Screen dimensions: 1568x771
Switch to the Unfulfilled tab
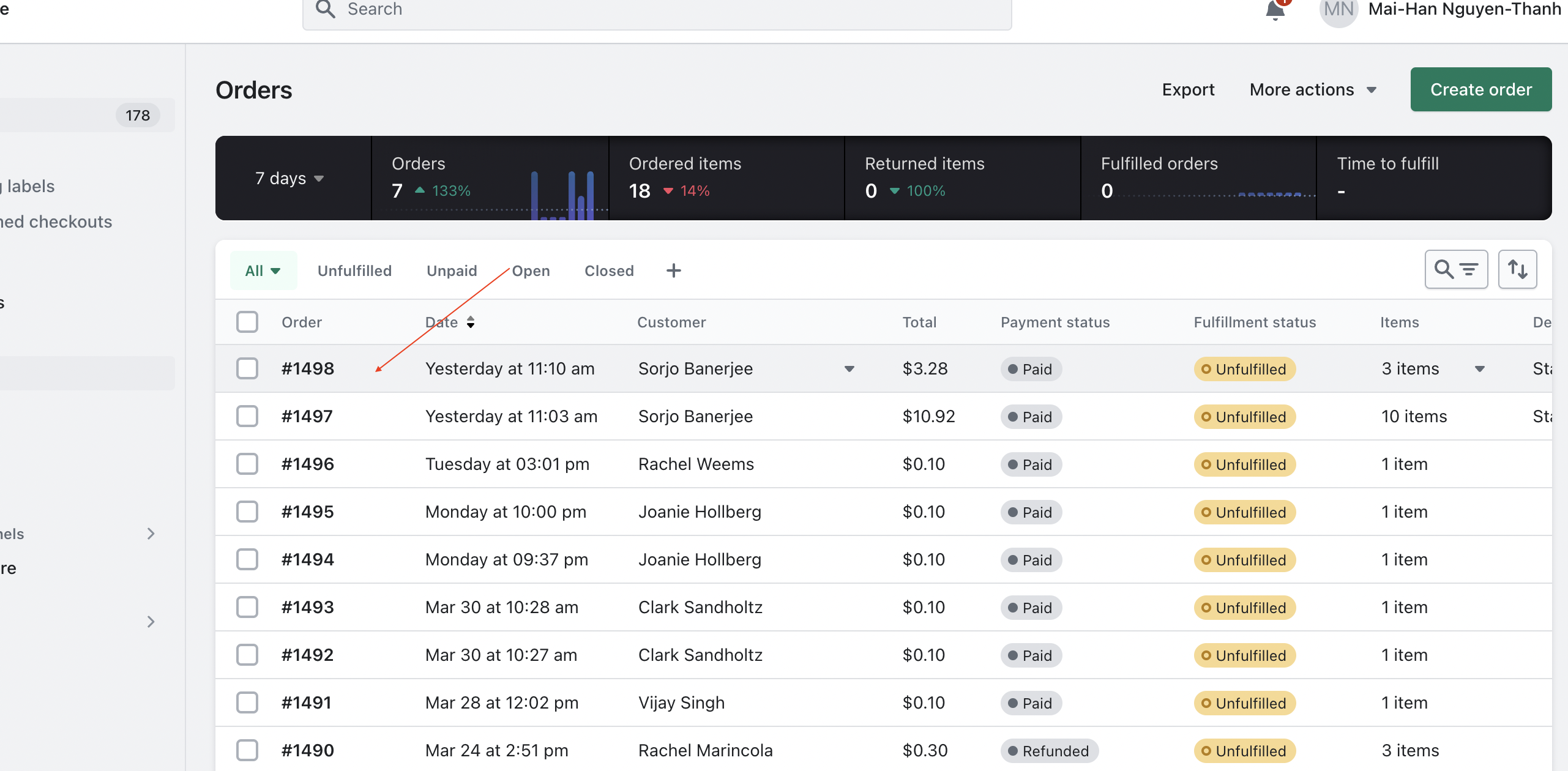pyautogui.click(x=354, y=270)
